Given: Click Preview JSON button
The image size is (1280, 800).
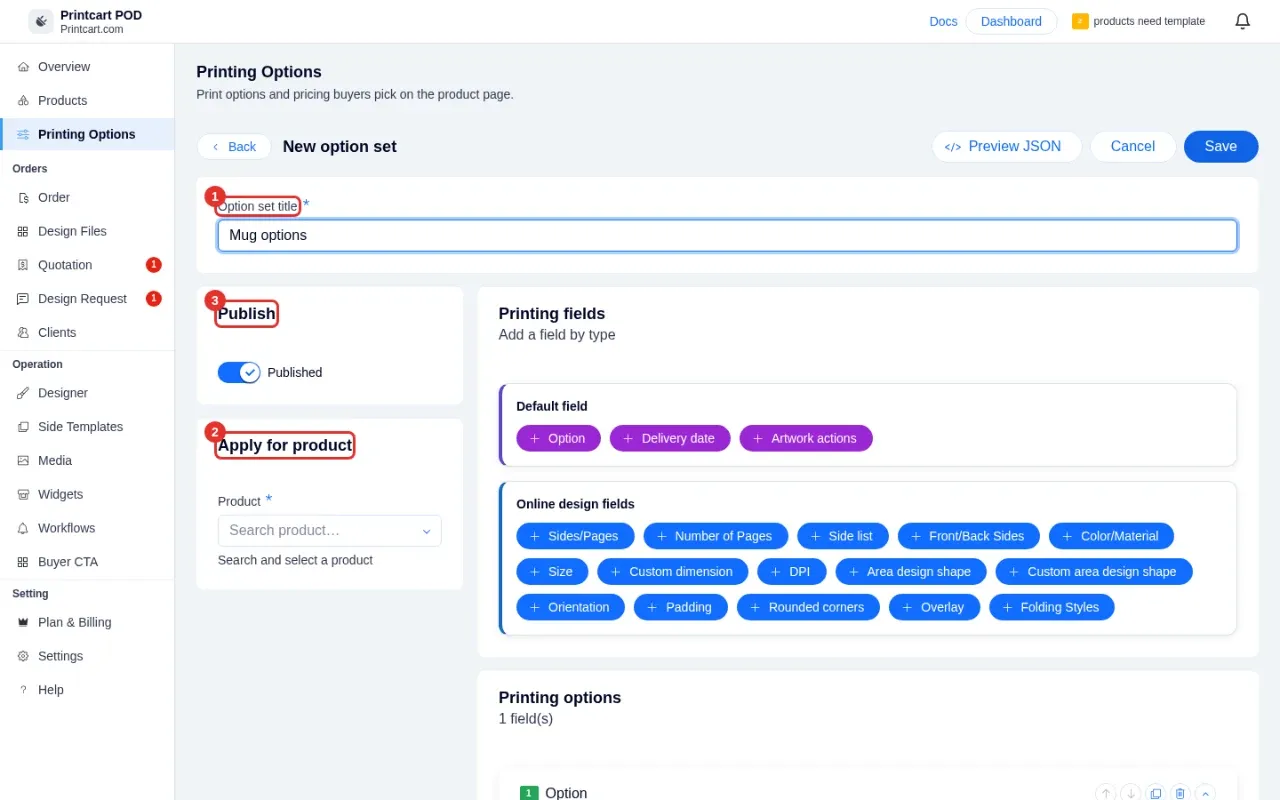Looking at the screenshot, I should 1007,146.
